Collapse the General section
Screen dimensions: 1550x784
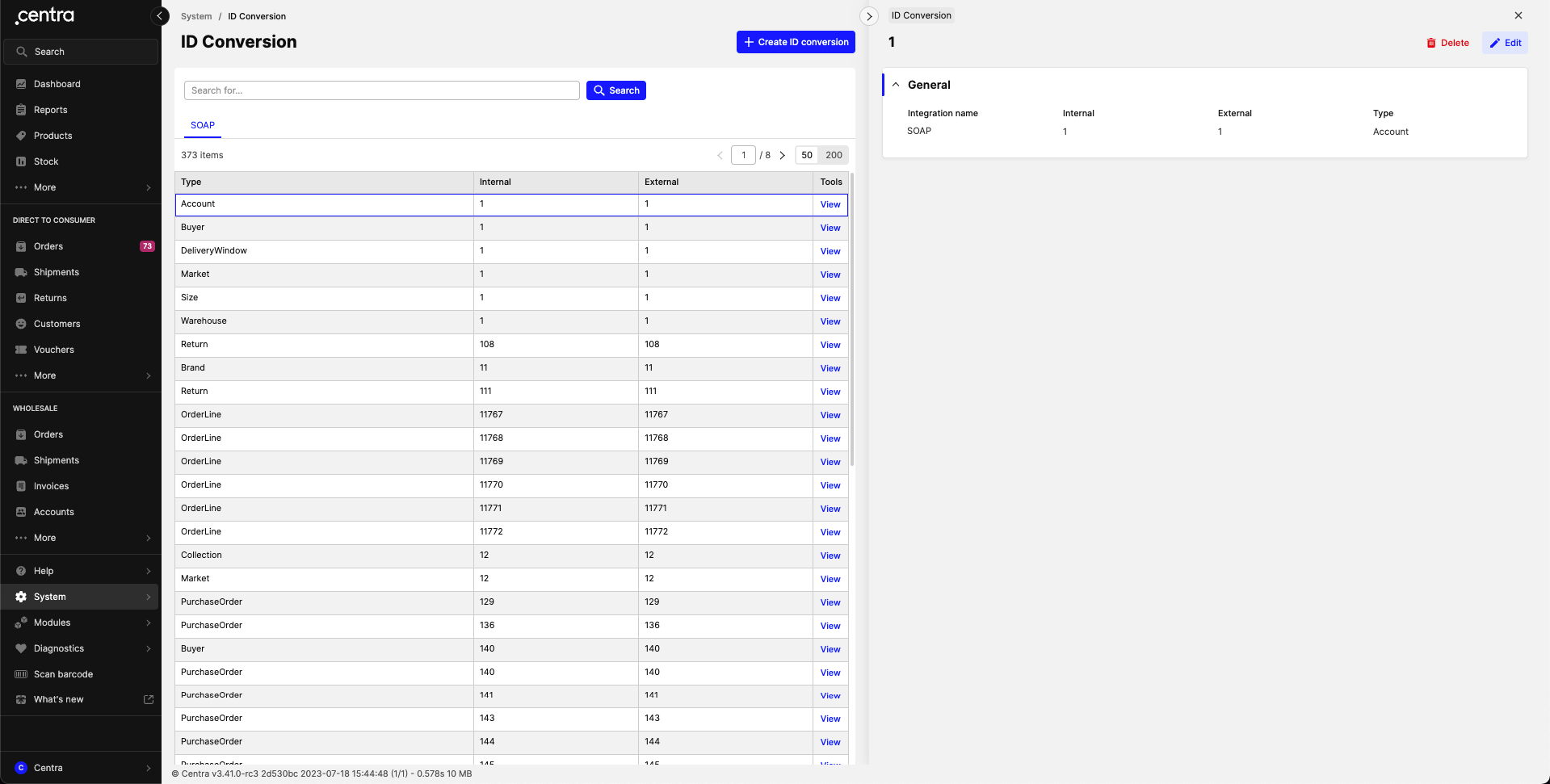tap(896, 85)
